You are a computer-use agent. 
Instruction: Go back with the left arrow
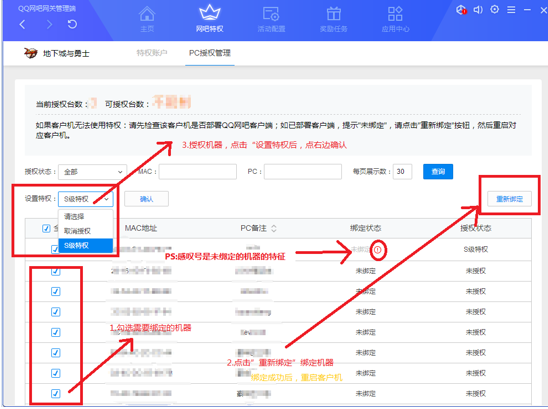point(23,24)
